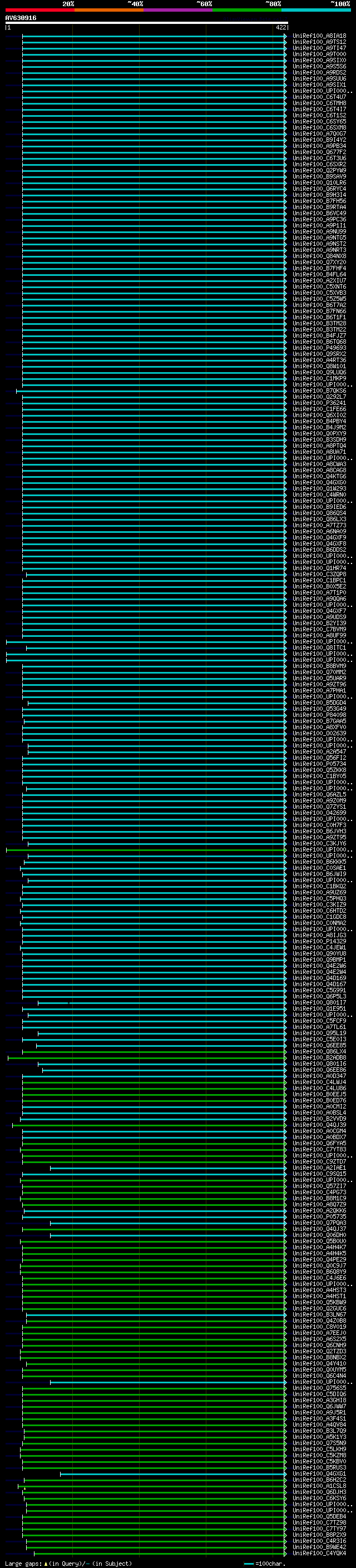Select hit label UniRef100_B6T7A2
Screen dimensions: 356x1568
point(319,305)
